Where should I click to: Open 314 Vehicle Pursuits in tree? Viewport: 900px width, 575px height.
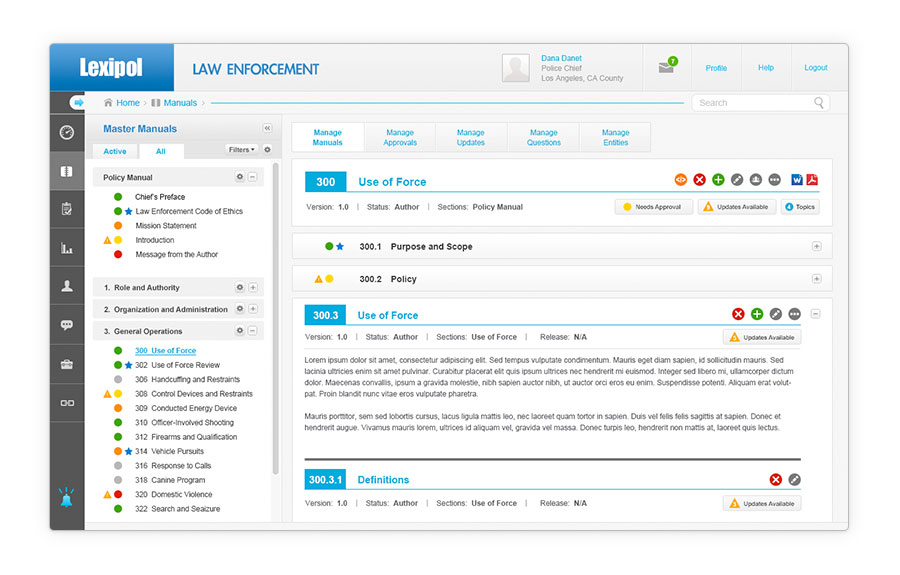click(x=169, y=451)
